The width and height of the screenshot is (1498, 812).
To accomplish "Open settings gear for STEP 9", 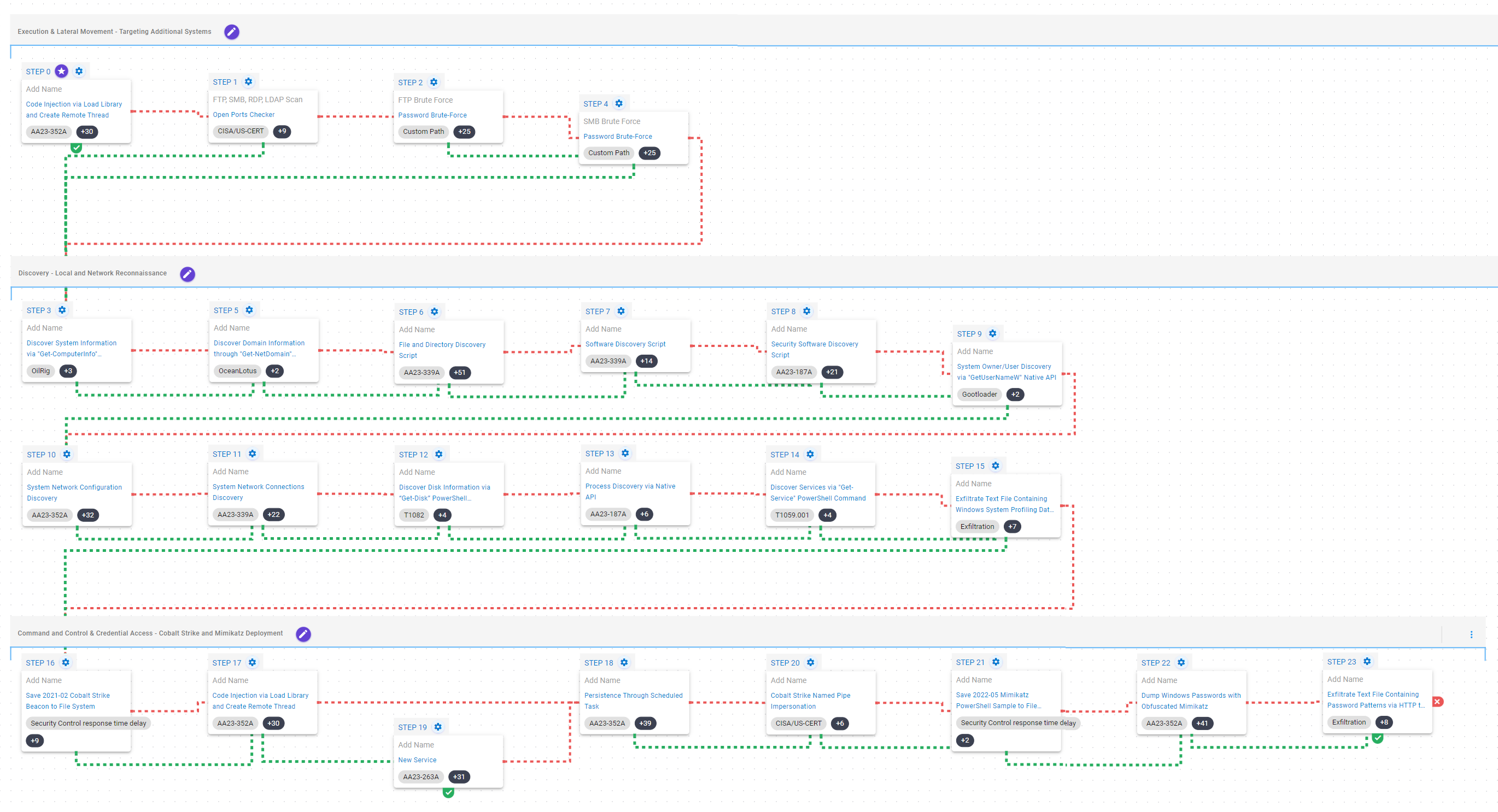I will click(993, 334).
